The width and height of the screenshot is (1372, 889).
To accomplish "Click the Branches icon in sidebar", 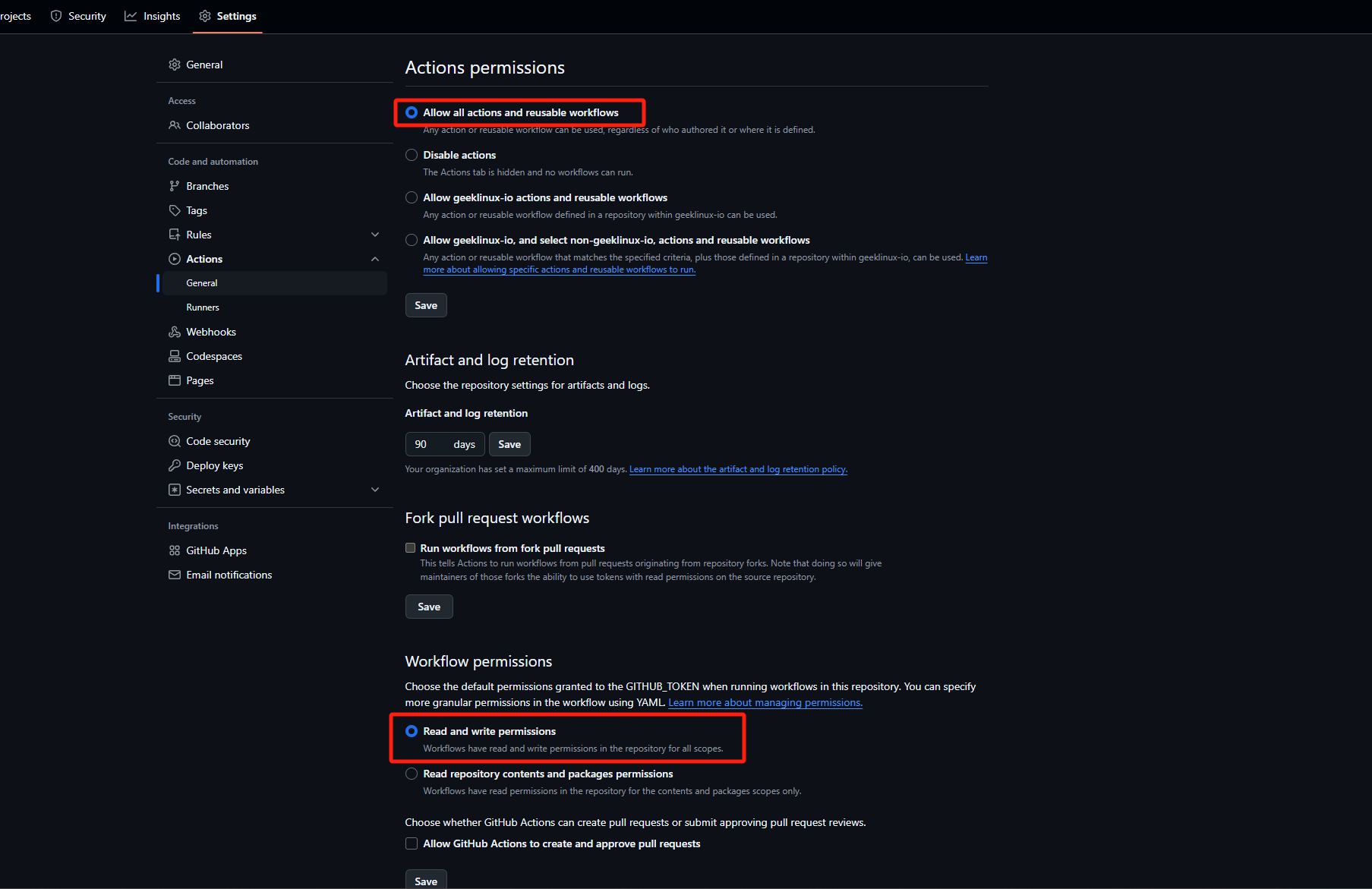I will pyautogui.click(x=175, y=186).
